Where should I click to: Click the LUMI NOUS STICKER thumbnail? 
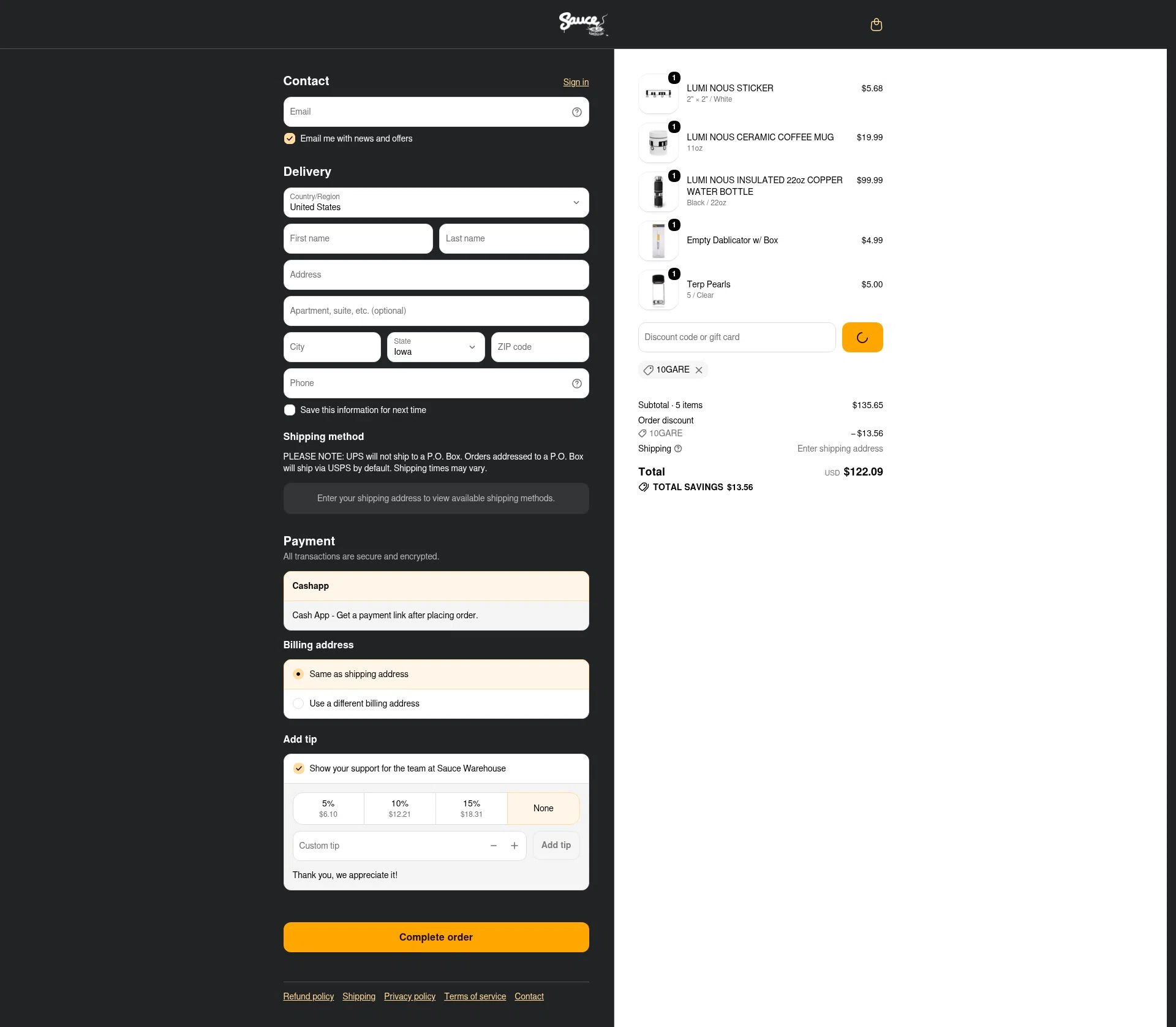pyautogui.click(x=658, y=94)
